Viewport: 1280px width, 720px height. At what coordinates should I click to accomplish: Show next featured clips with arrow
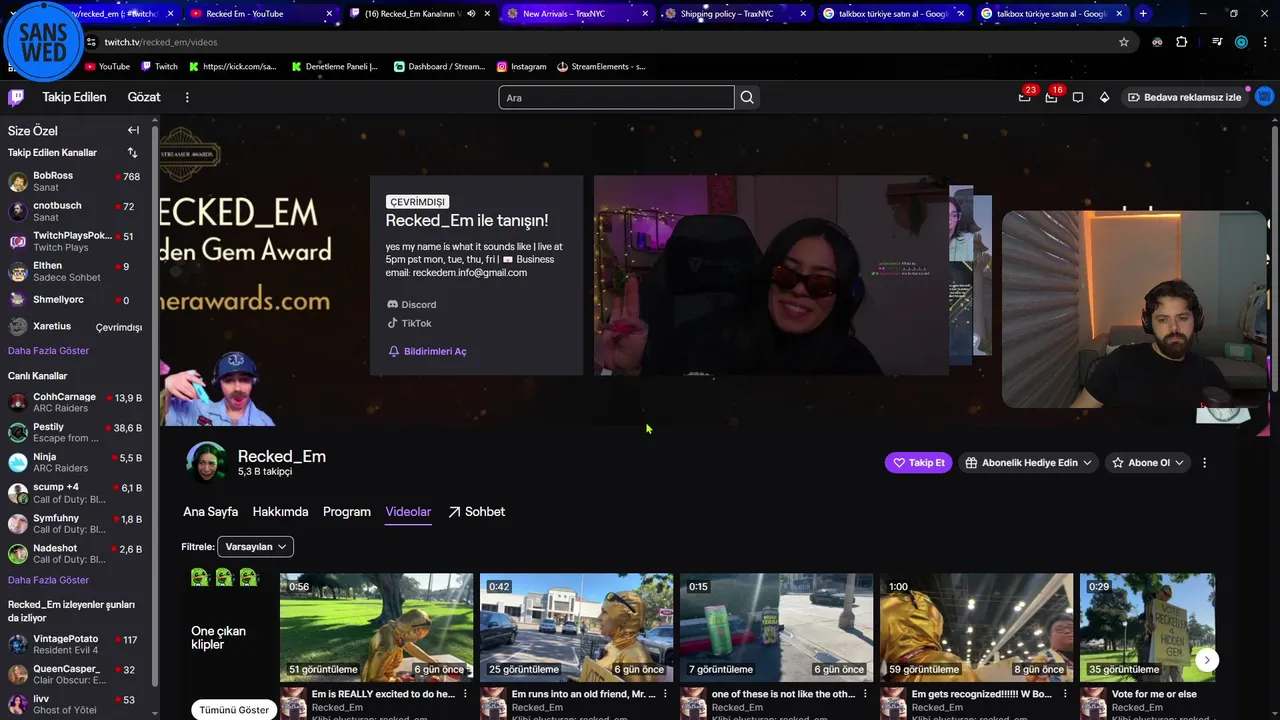pyautogui.click(x=1207, y=660)
